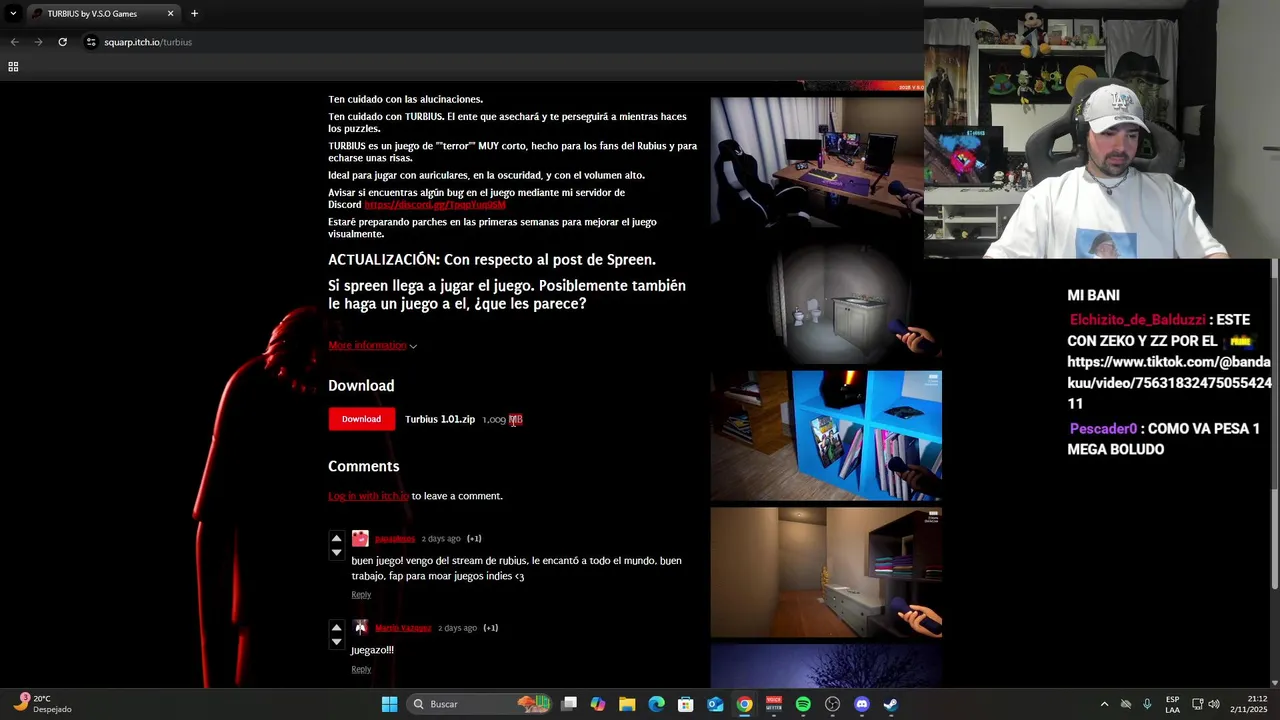Open the clock showing 21:12
The height and width of the screenshot is (720, 1280).
(1250, 704)
